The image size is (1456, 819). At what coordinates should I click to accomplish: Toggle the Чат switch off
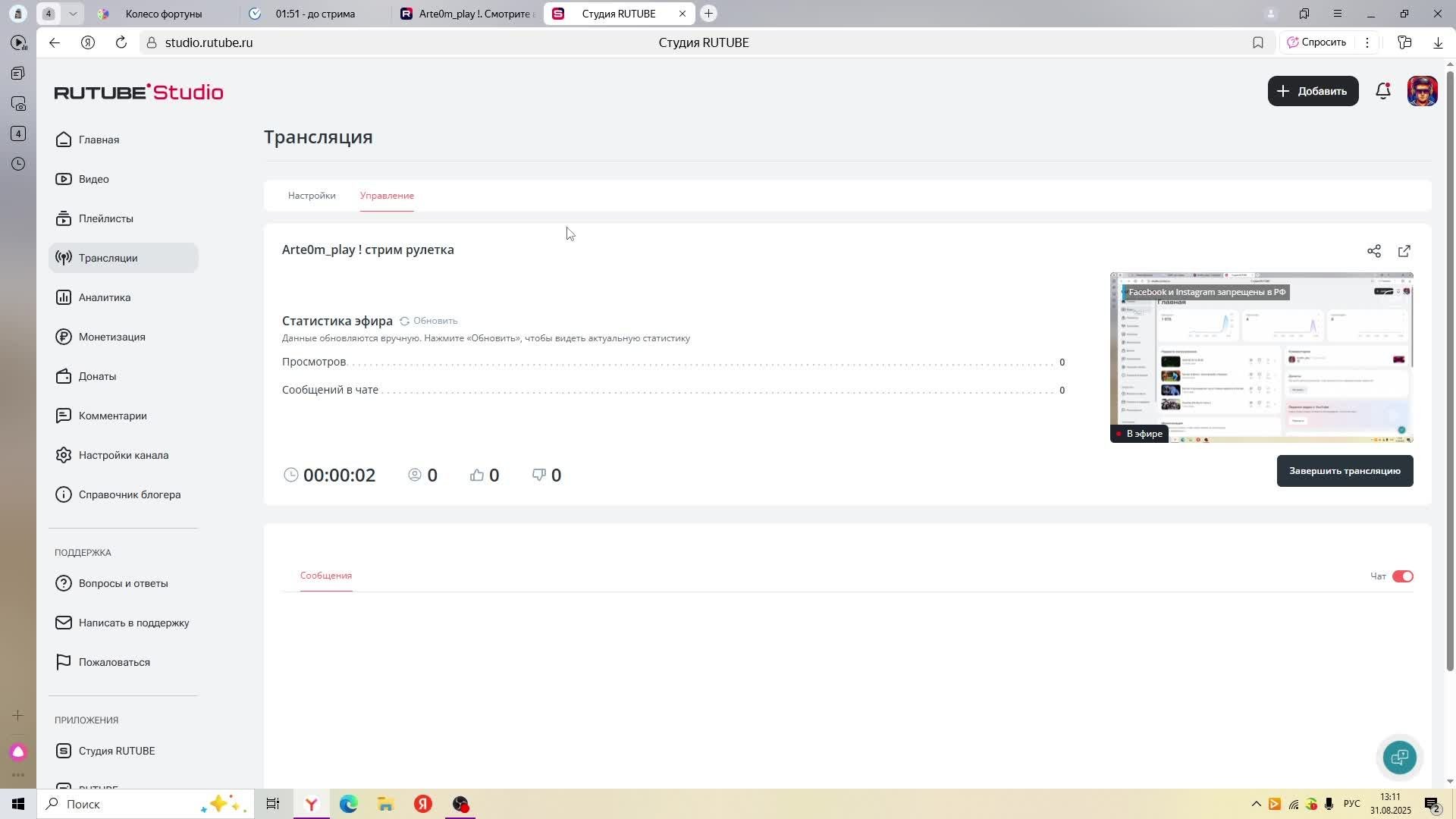pos(1402,576)
